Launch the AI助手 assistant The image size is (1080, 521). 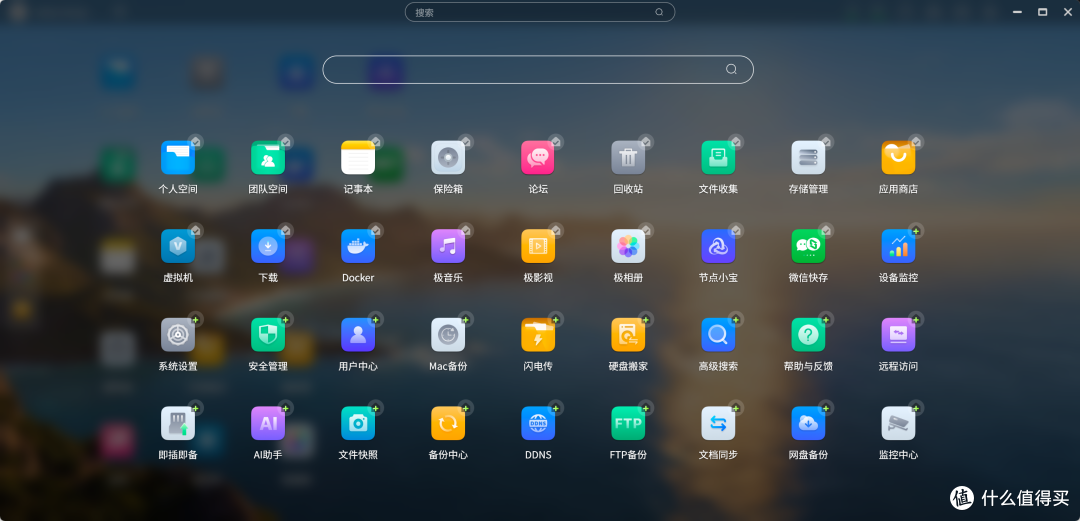268,423
